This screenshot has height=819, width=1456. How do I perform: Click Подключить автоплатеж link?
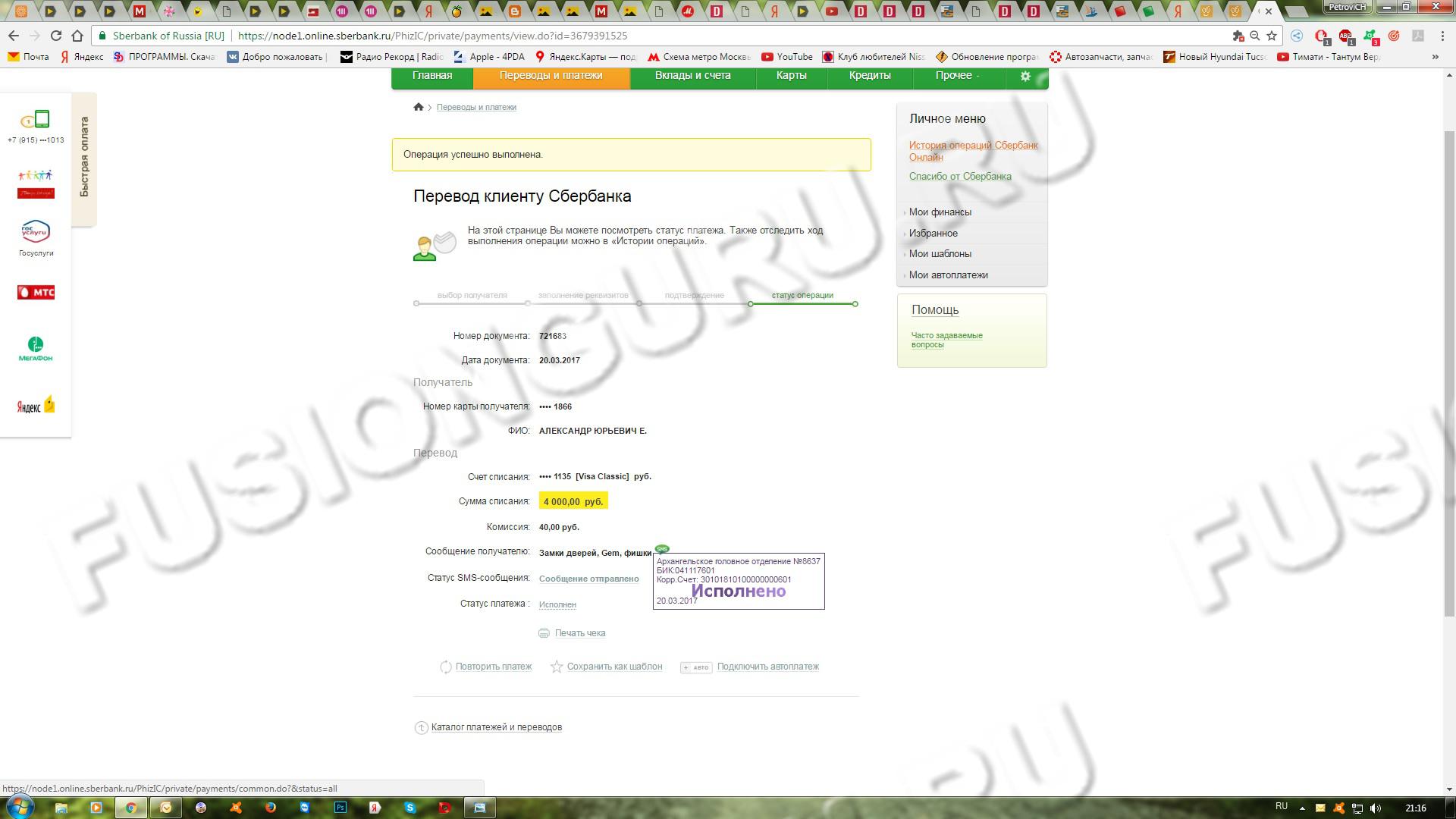(768, 667)
